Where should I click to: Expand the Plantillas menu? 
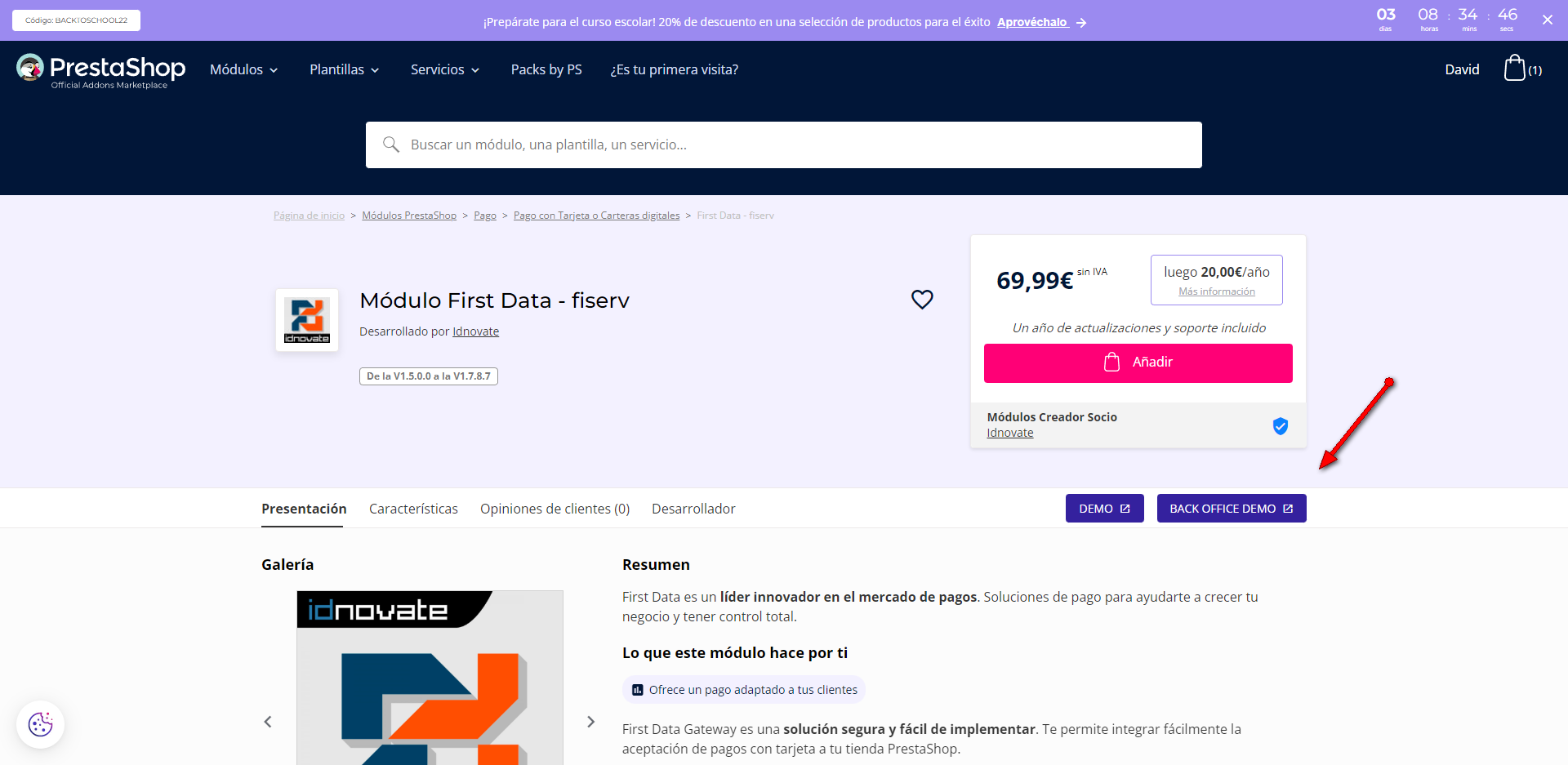(345, 69)
